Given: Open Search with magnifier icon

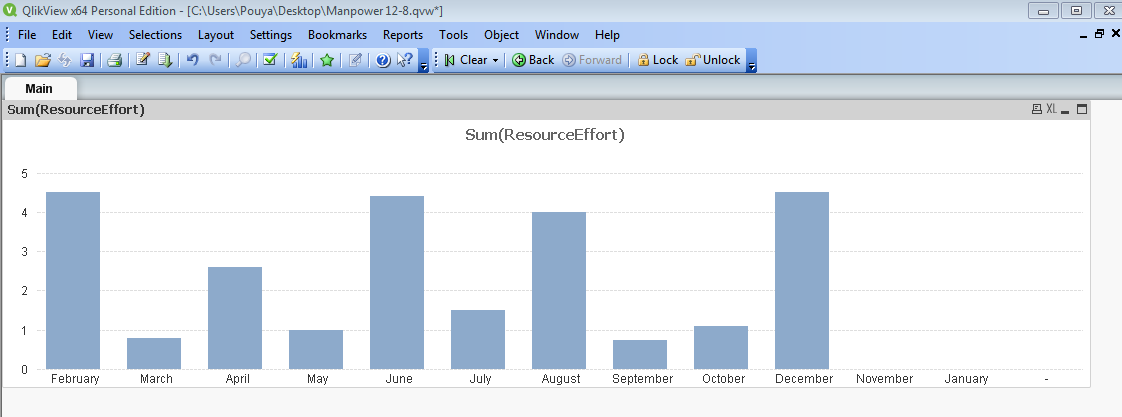Looking at the screenshot, I should point(243,60).
